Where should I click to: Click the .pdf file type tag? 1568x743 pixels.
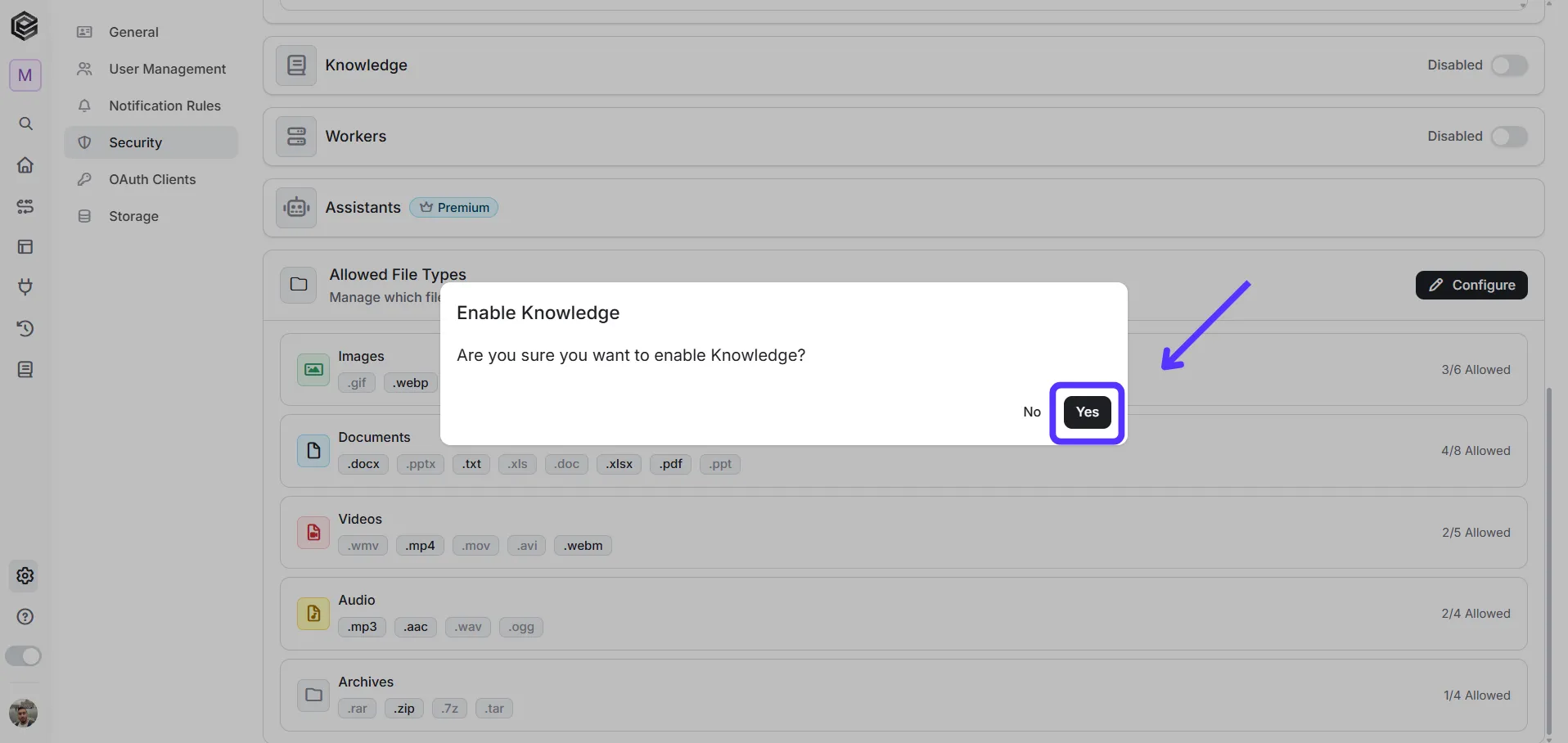point(671,464)
